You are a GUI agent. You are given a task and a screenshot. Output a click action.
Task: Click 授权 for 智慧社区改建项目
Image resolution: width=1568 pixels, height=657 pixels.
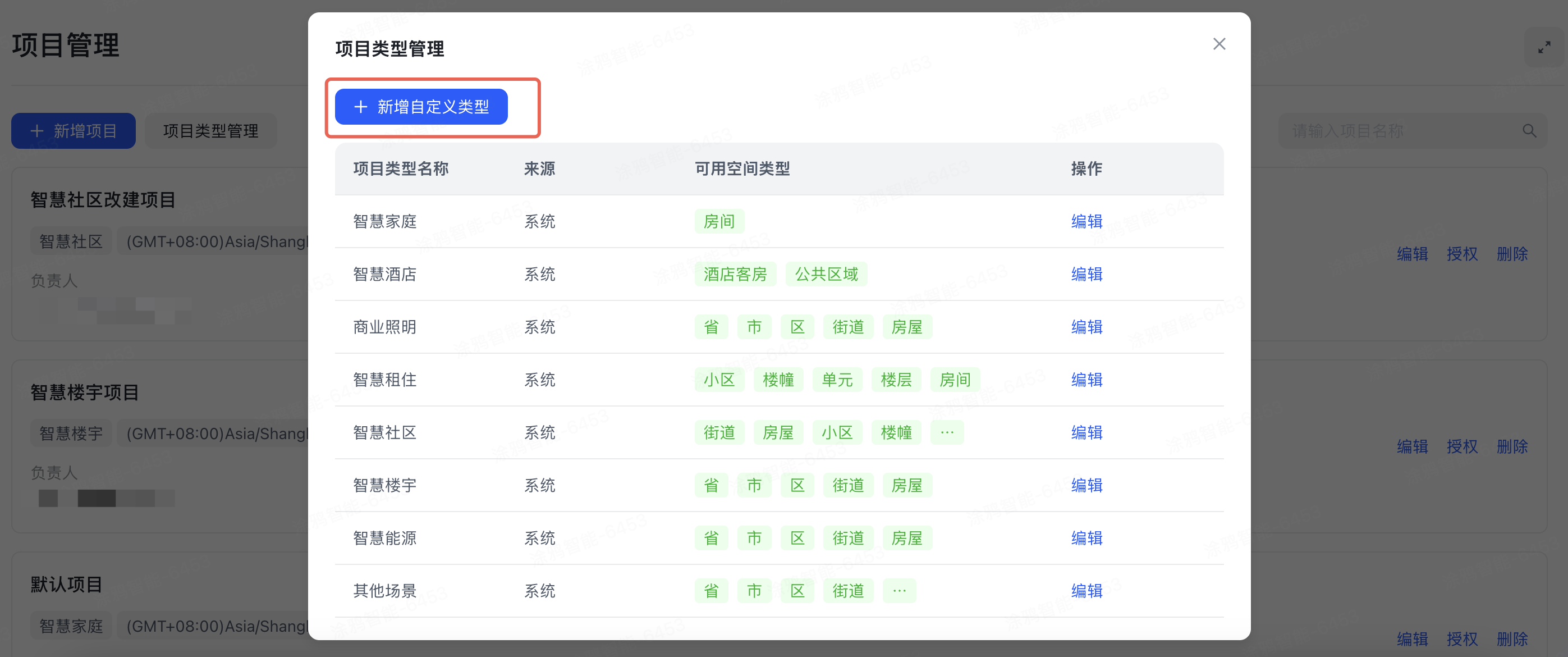[x=1462, y=254]
